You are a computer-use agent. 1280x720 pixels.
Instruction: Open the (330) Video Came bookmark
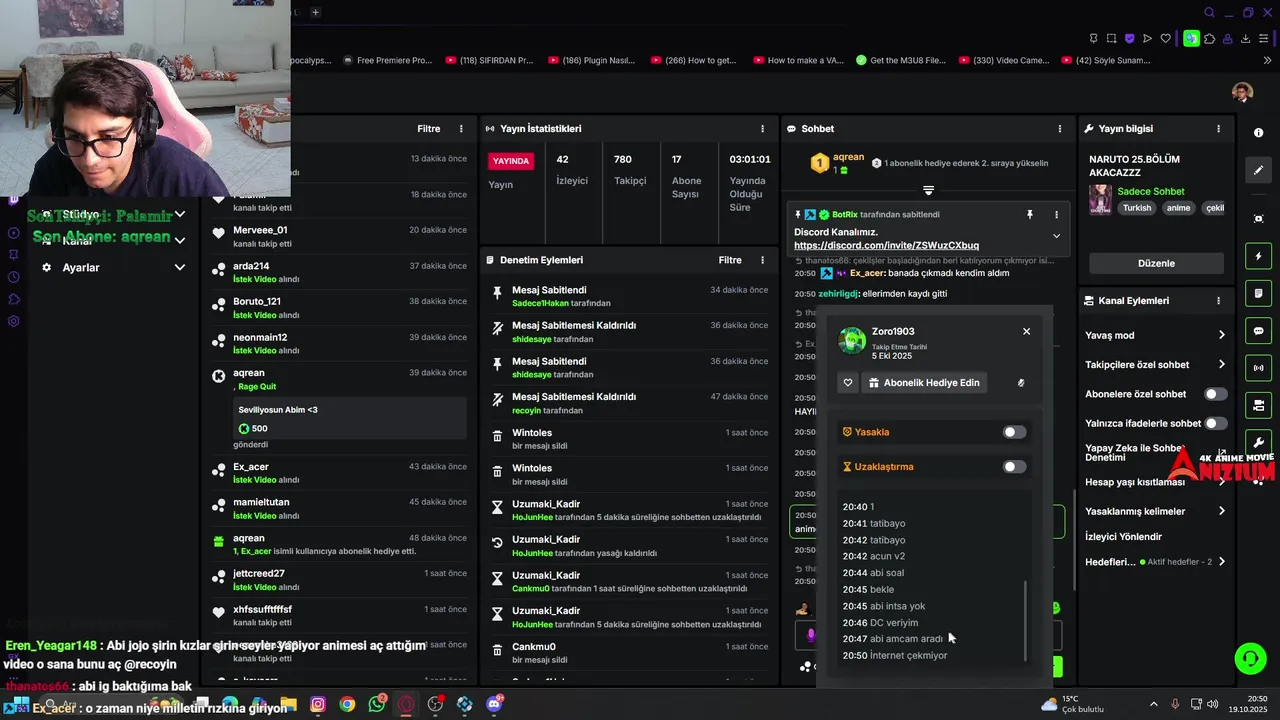tap(1004, 60)
